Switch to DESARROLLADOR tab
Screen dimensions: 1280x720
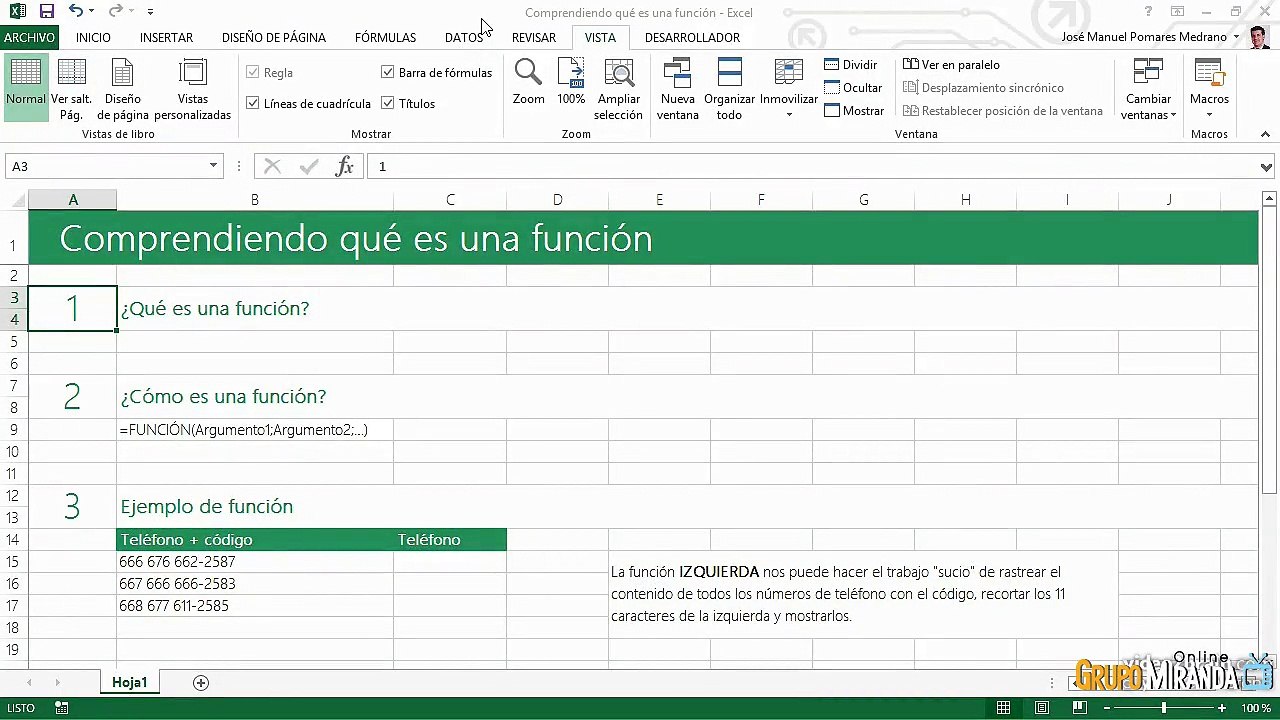point(692,38)
